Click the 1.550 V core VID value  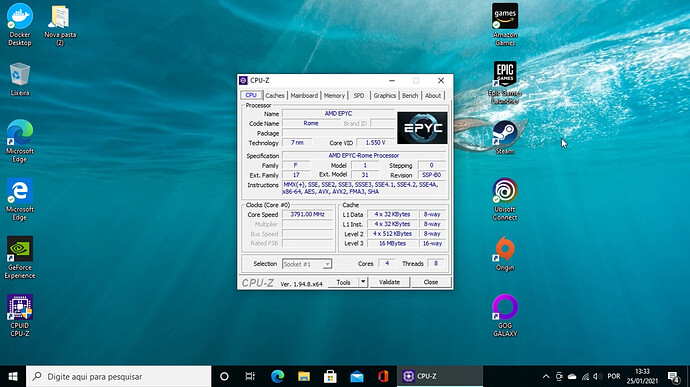click(375, 143)
